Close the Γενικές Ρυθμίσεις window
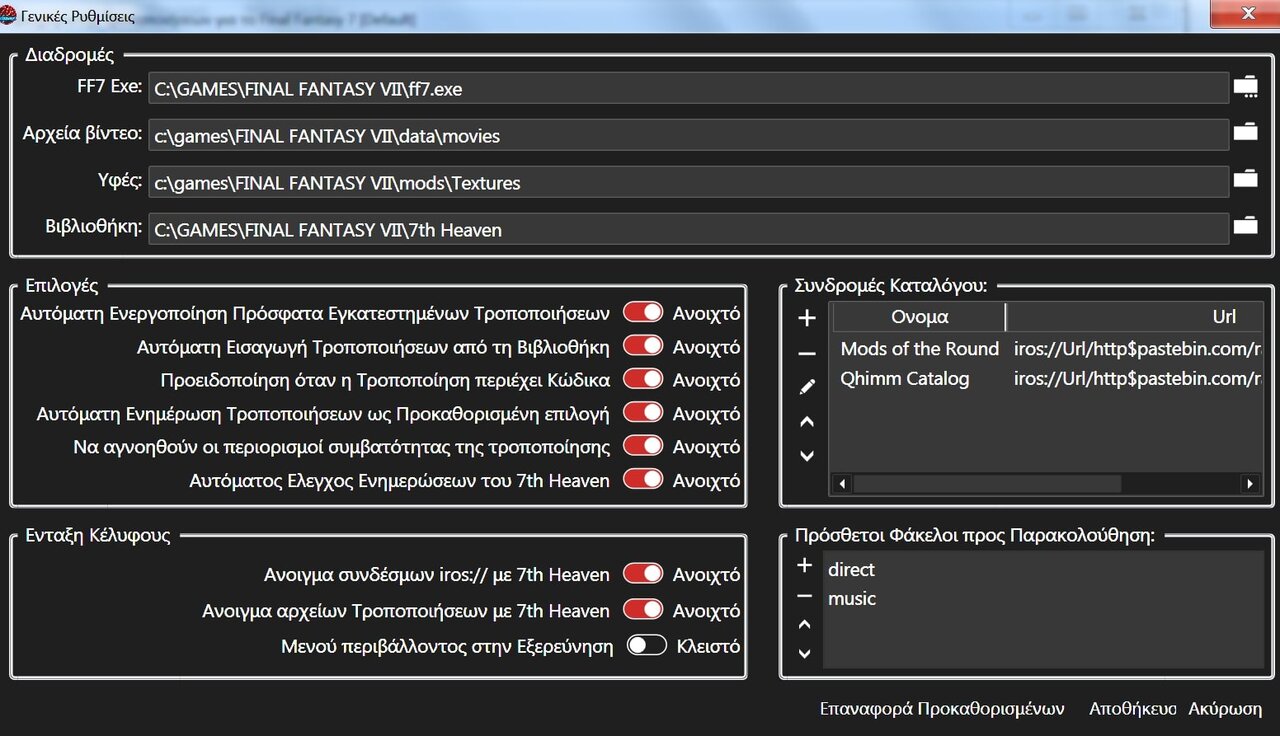 (x=1246, y=14)
